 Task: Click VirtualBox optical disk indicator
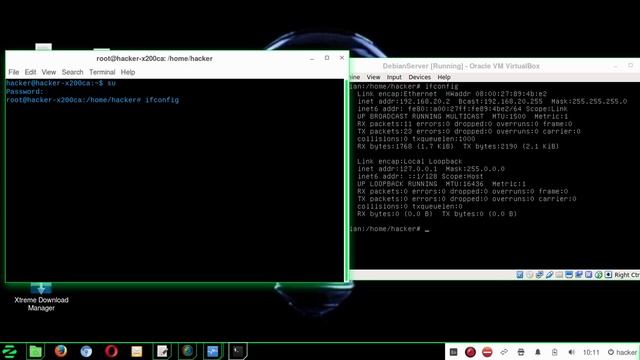pos(529,275)
